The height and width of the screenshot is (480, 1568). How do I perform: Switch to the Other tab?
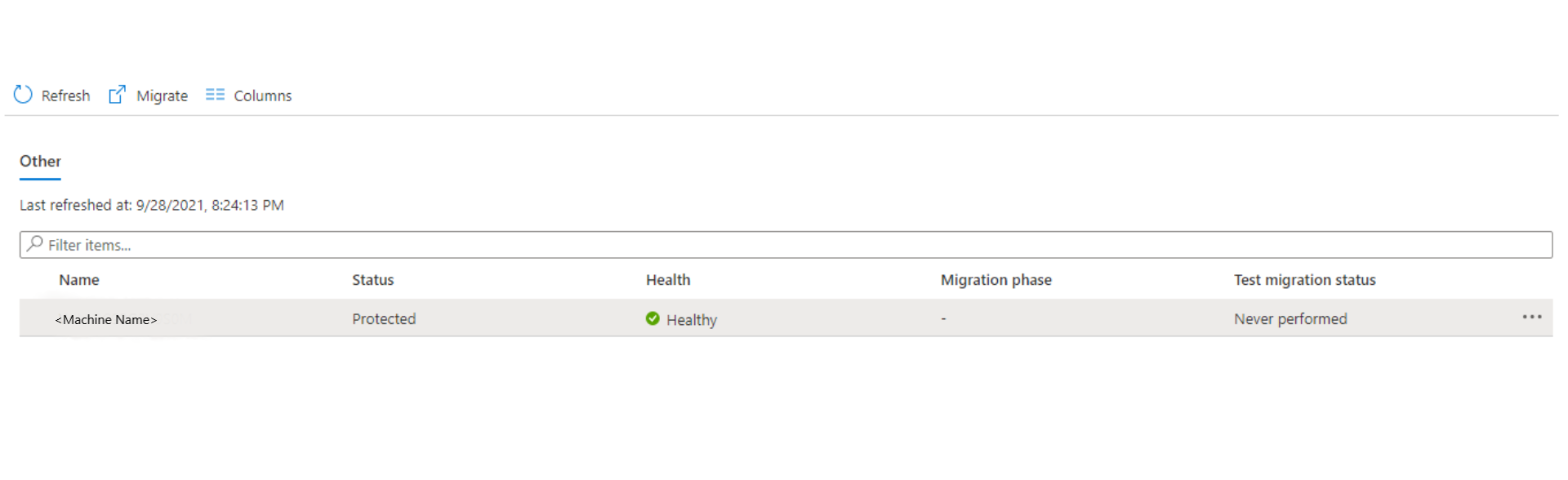coord(39,161)
